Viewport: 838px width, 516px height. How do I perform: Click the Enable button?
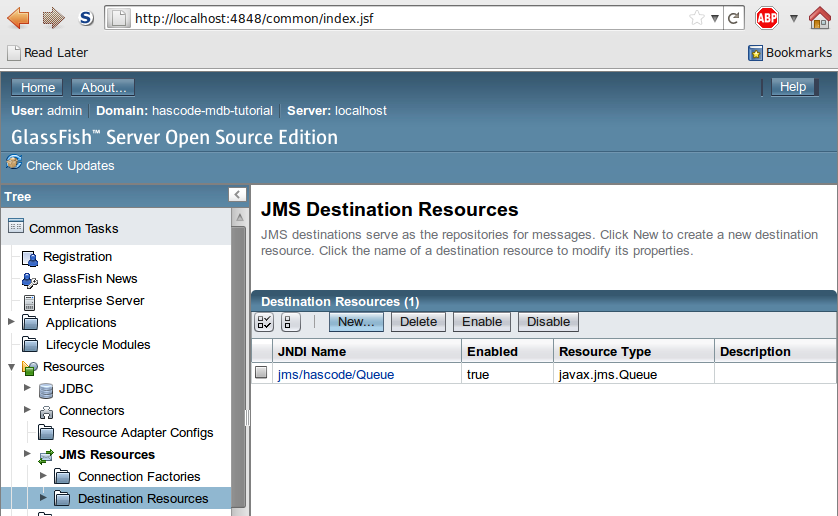coord(482,322)
